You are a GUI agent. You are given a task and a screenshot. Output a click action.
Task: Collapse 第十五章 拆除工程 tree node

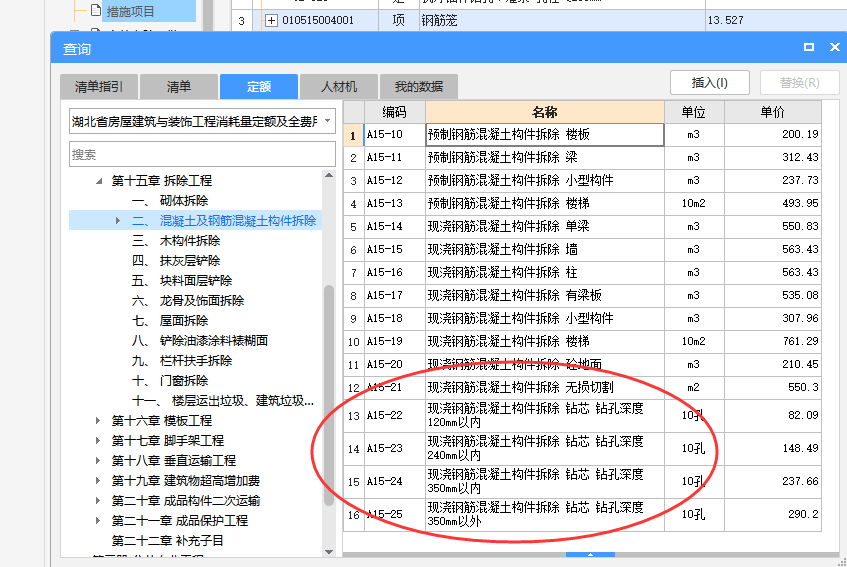[x=99, y=181]
